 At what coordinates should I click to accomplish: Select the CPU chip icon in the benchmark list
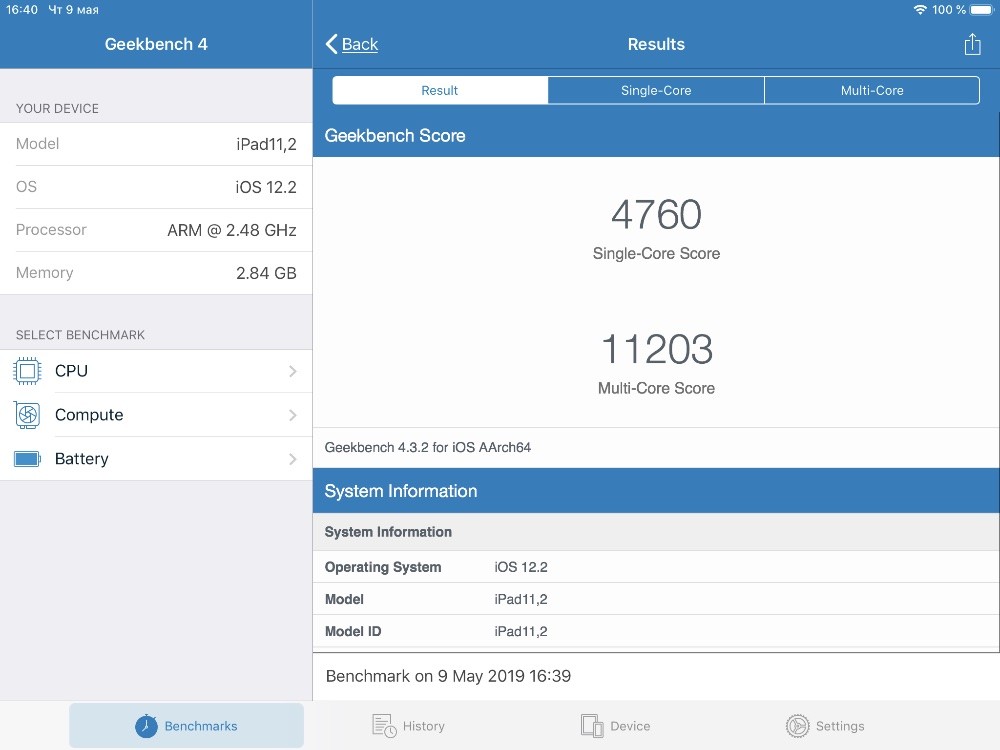pos(27,371)
